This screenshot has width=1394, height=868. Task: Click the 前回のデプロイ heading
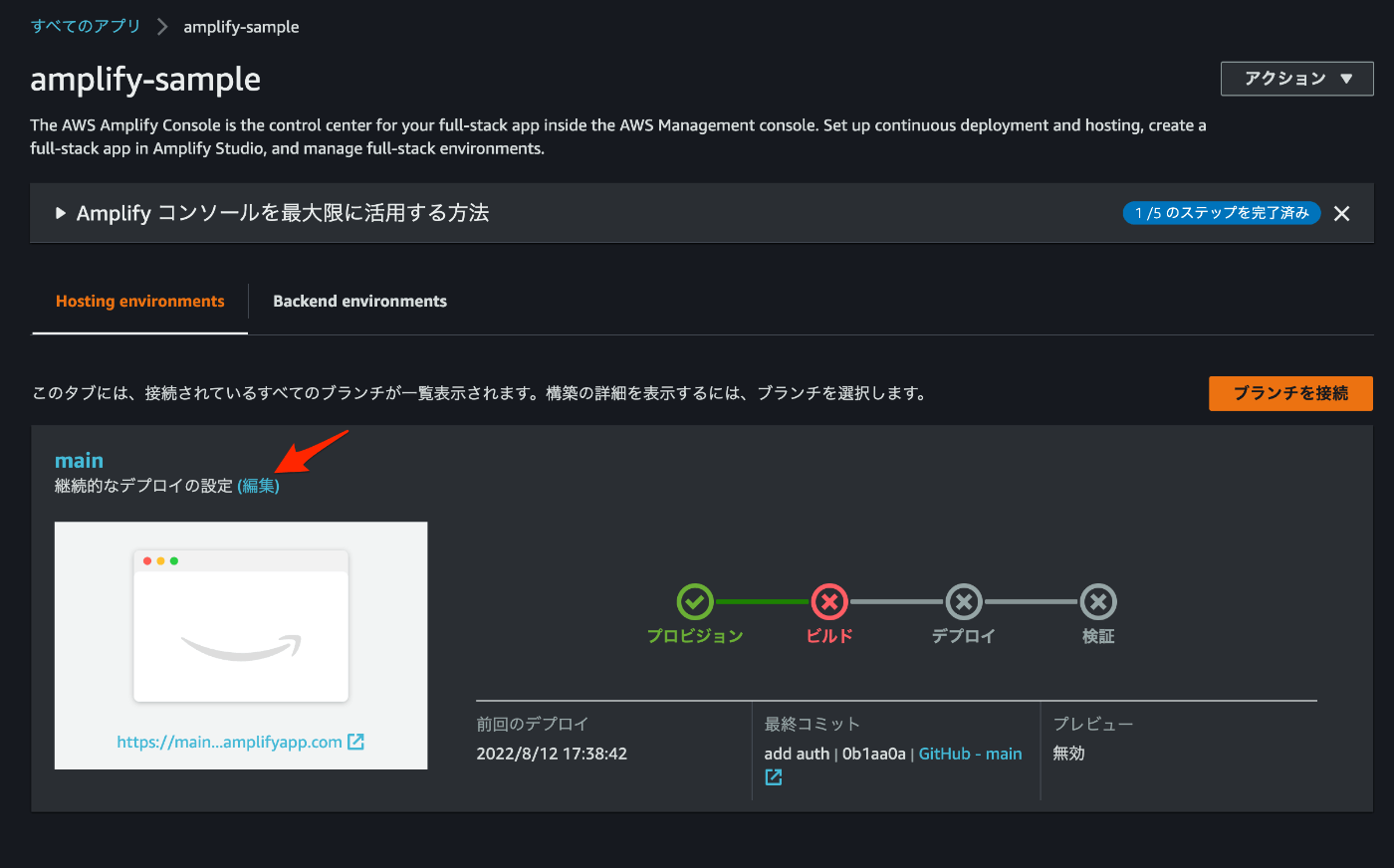click(533, 724)
